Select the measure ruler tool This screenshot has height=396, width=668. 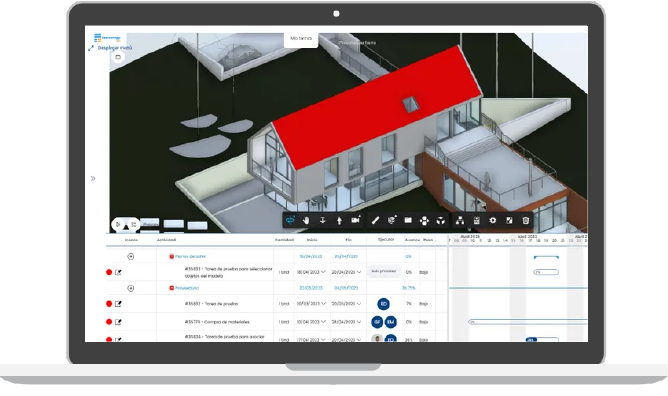[x=375, y=220]
